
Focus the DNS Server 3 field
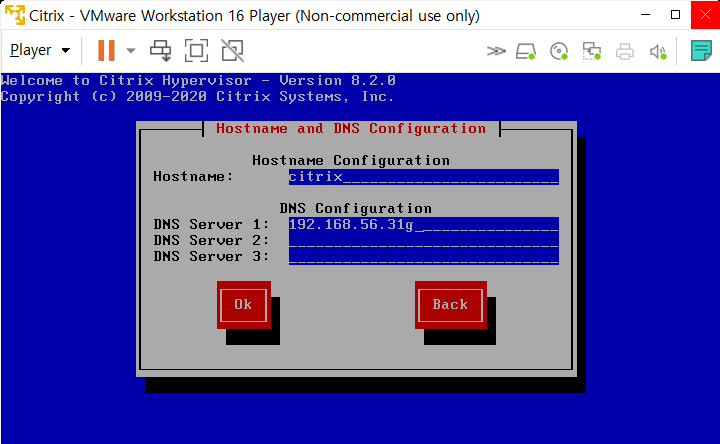click(423, 257)
